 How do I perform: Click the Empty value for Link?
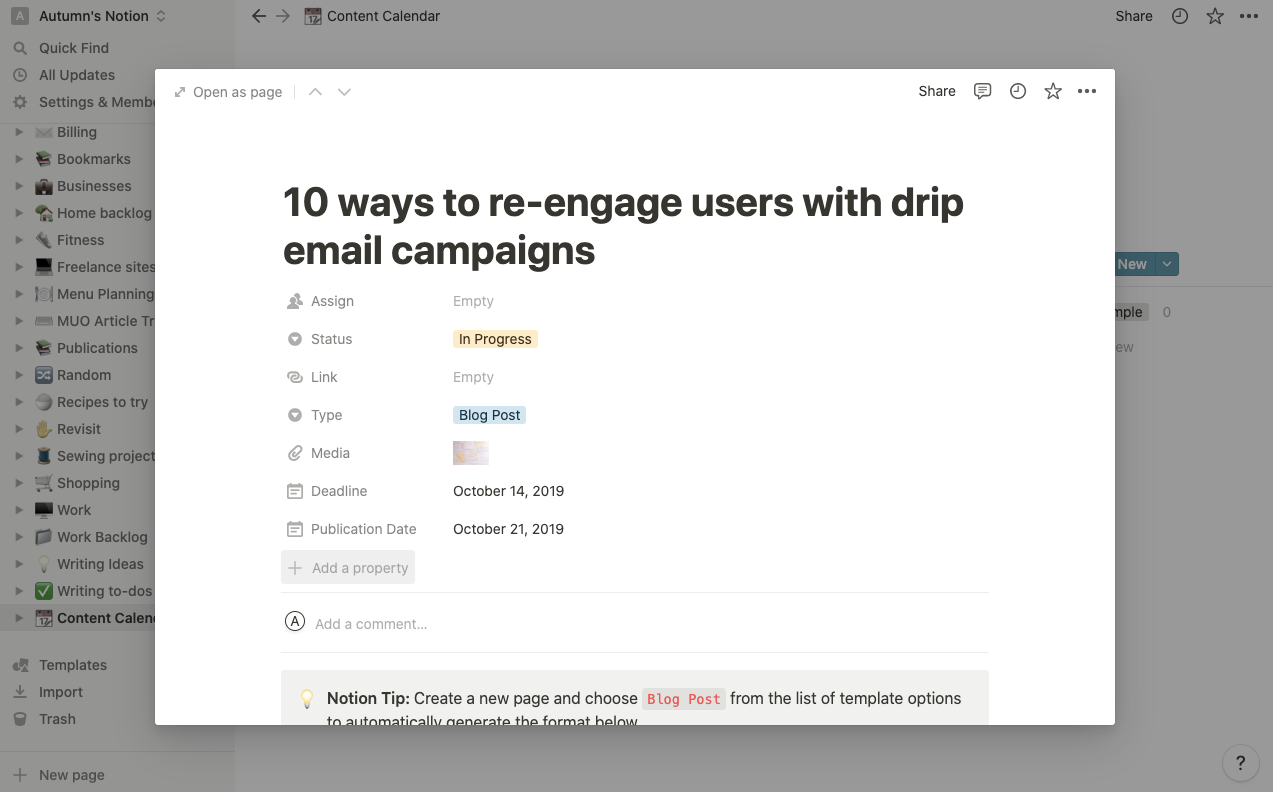point(473,377)
